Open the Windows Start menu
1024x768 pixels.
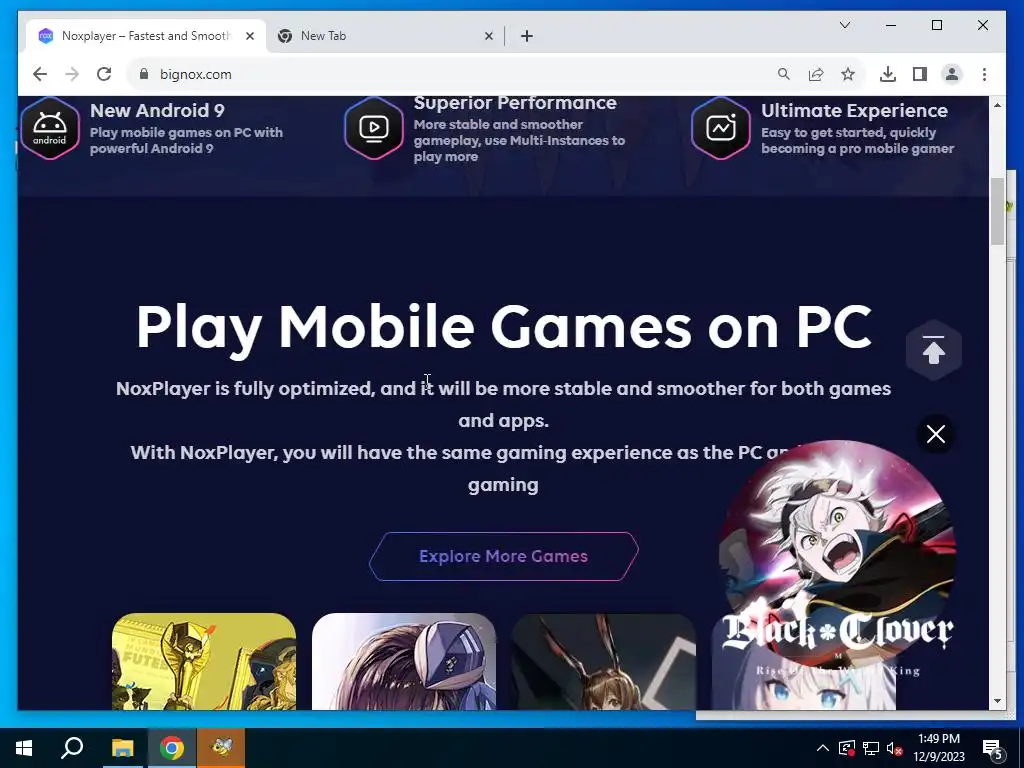coord(24,748)
